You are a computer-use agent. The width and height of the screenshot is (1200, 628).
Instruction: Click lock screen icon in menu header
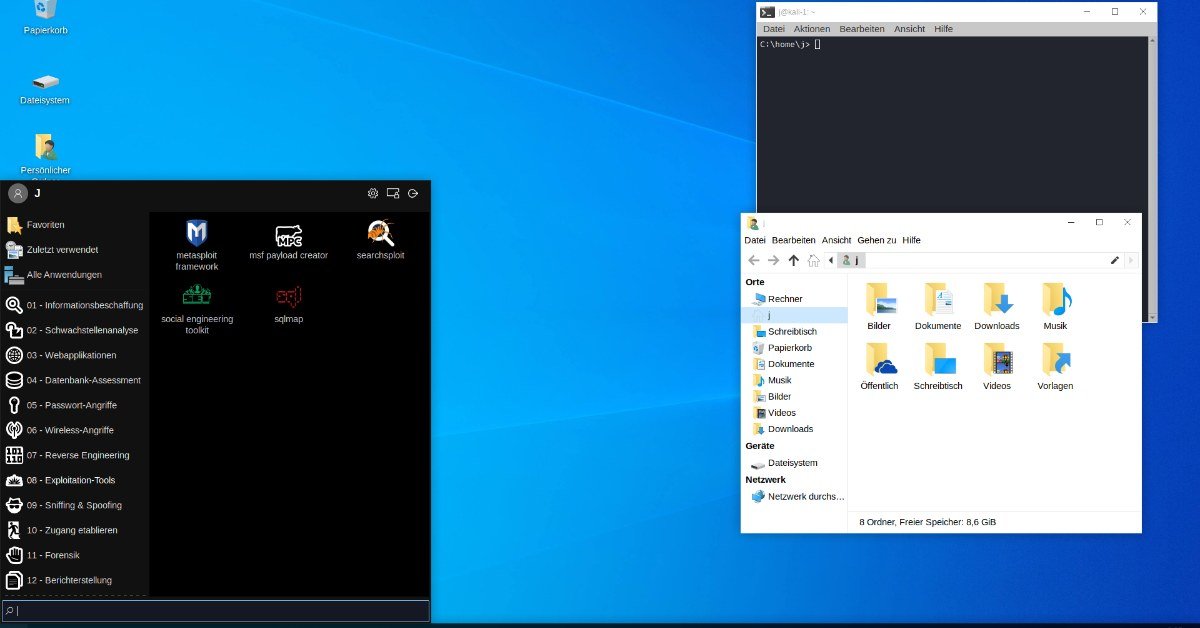[393, 193]
